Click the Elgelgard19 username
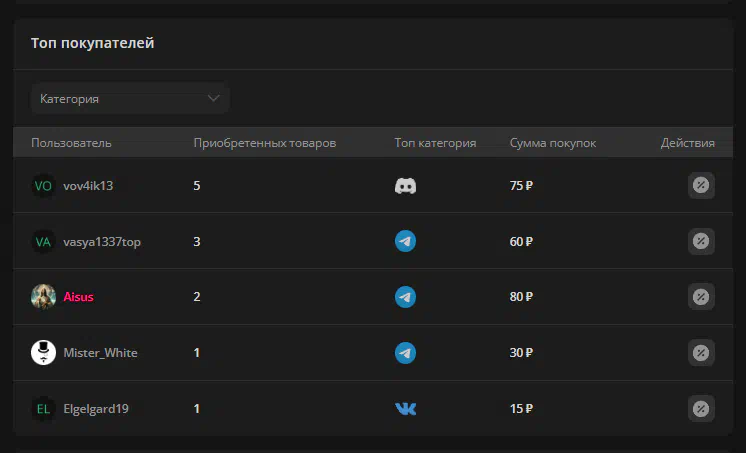 pos(96,409)
